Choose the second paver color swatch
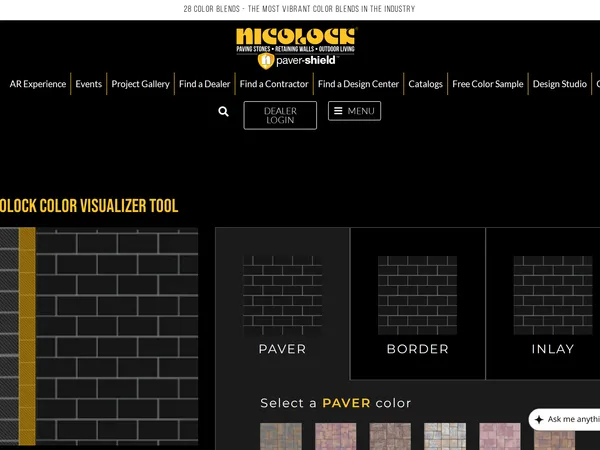This screenshot has width=600, height=450. pos(336,436)
